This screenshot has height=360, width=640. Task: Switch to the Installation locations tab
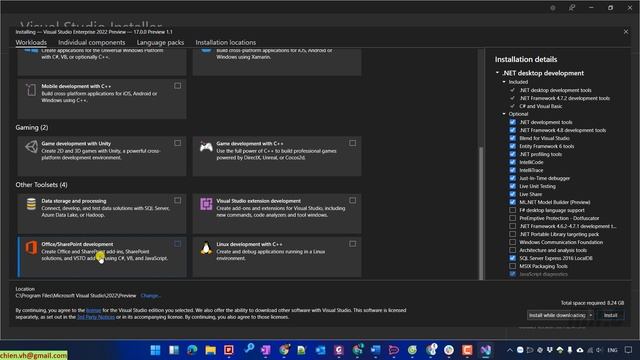pos(225,42)
